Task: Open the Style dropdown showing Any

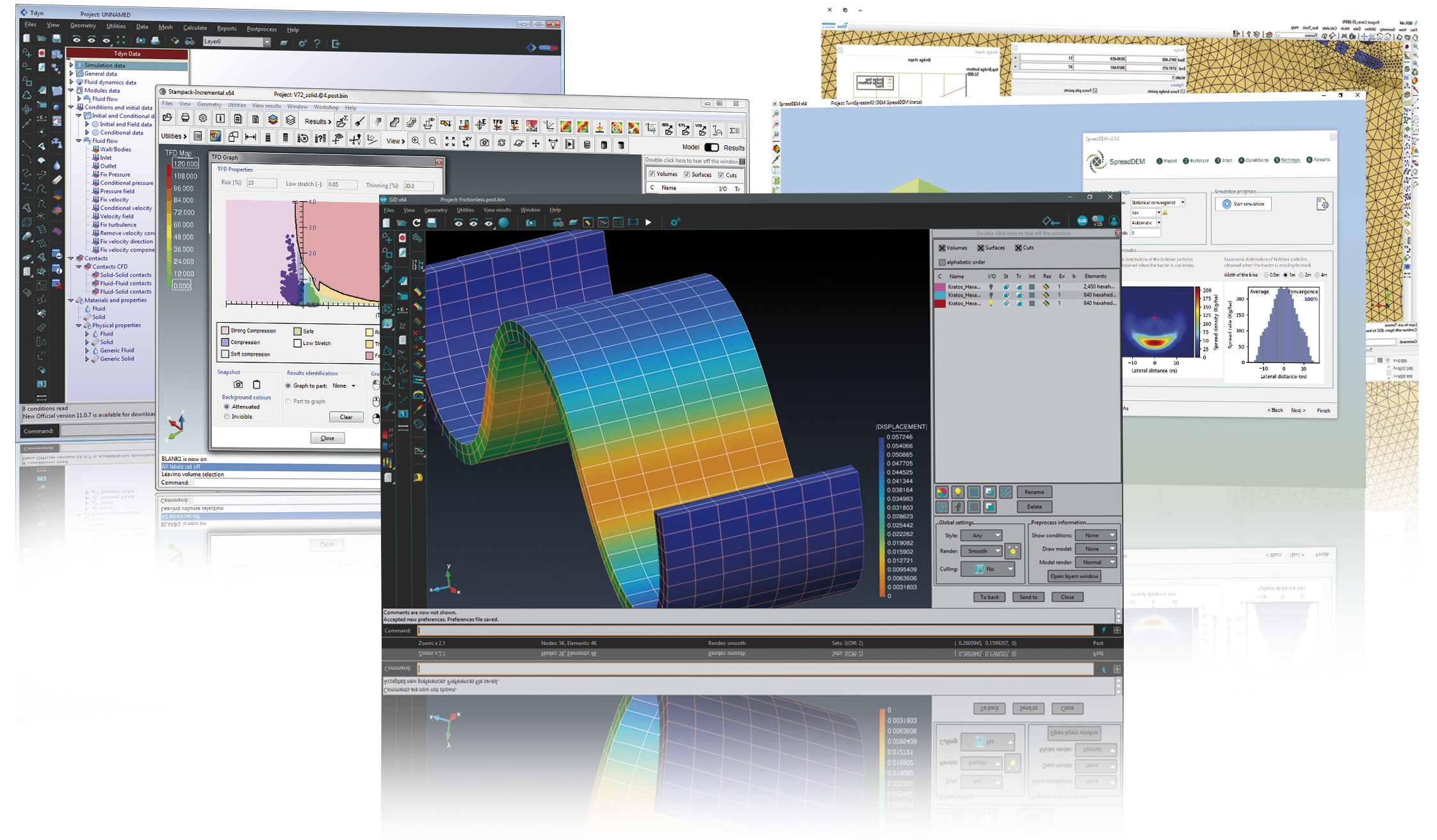Action: click(x=981, y=535)
